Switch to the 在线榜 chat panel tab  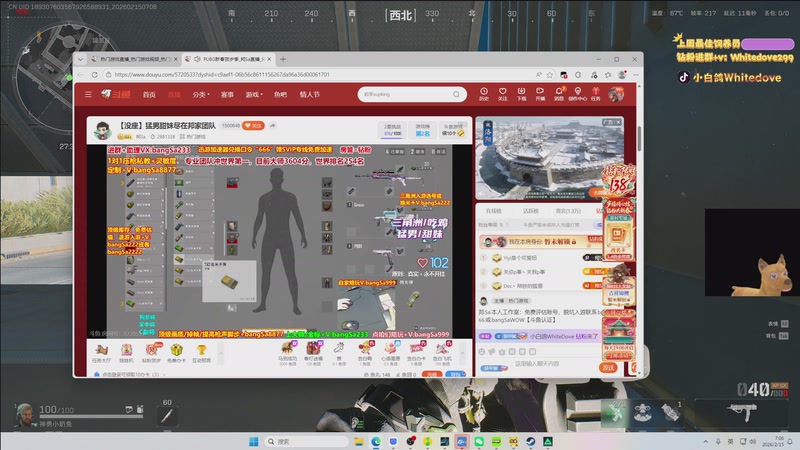pyautogui.click(x=493, y=211)
